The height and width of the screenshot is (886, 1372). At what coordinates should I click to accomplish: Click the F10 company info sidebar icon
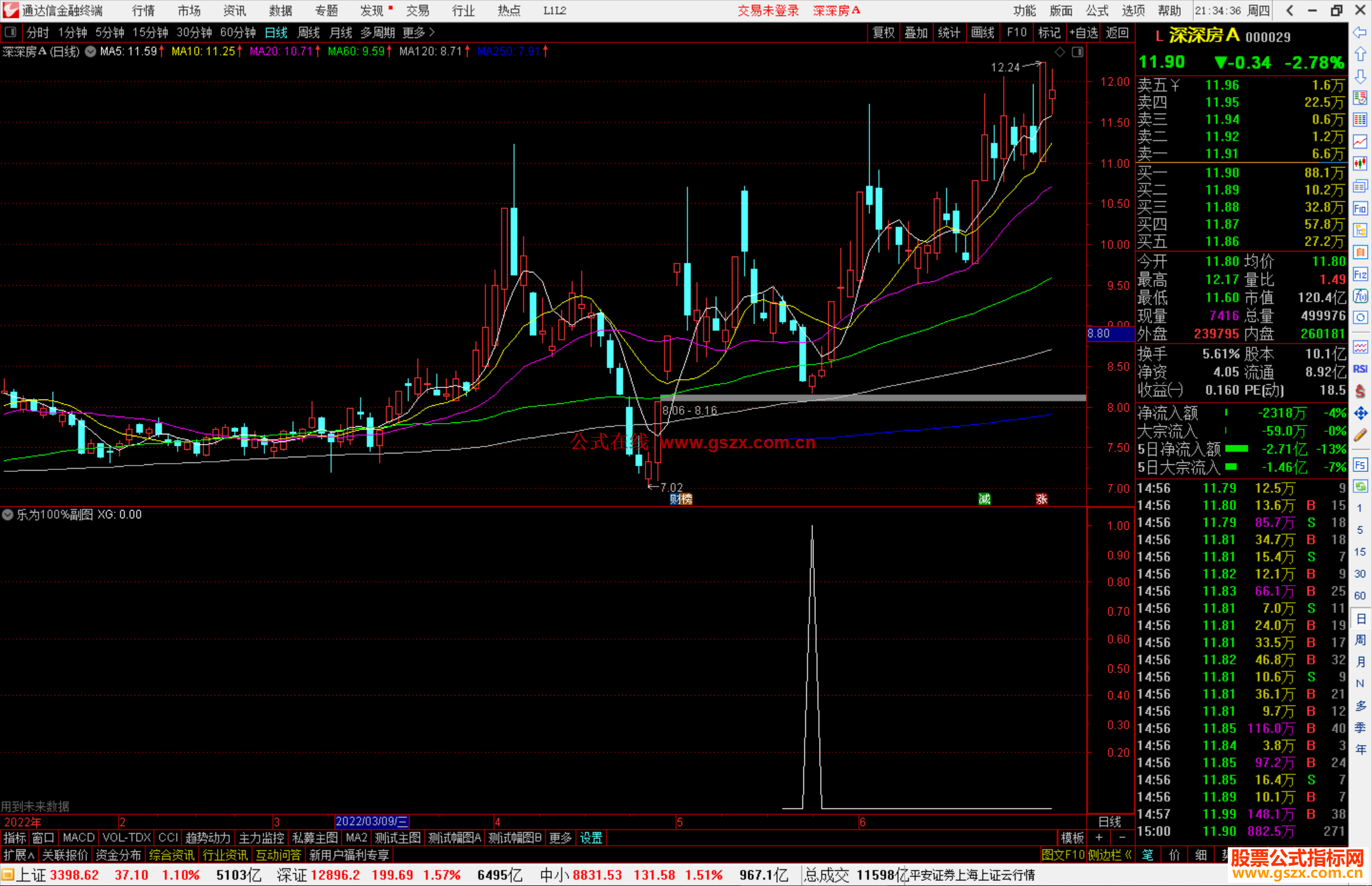[x=1360, y=208]
